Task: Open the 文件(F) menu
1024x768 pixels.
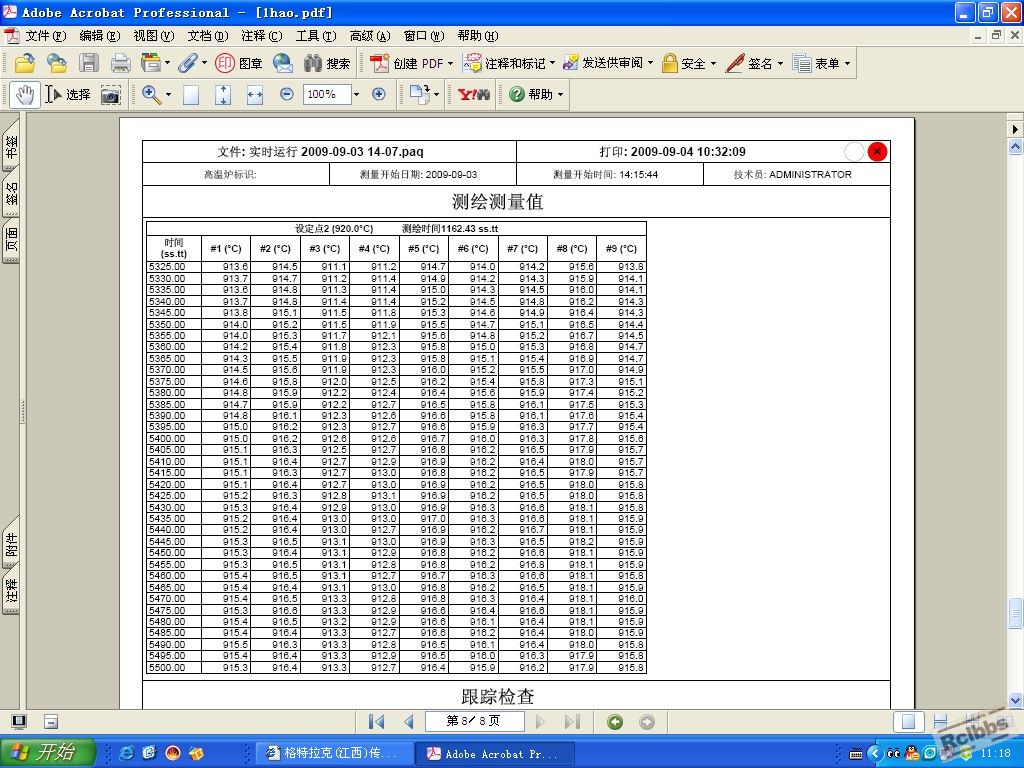Action: click(46, 36)
